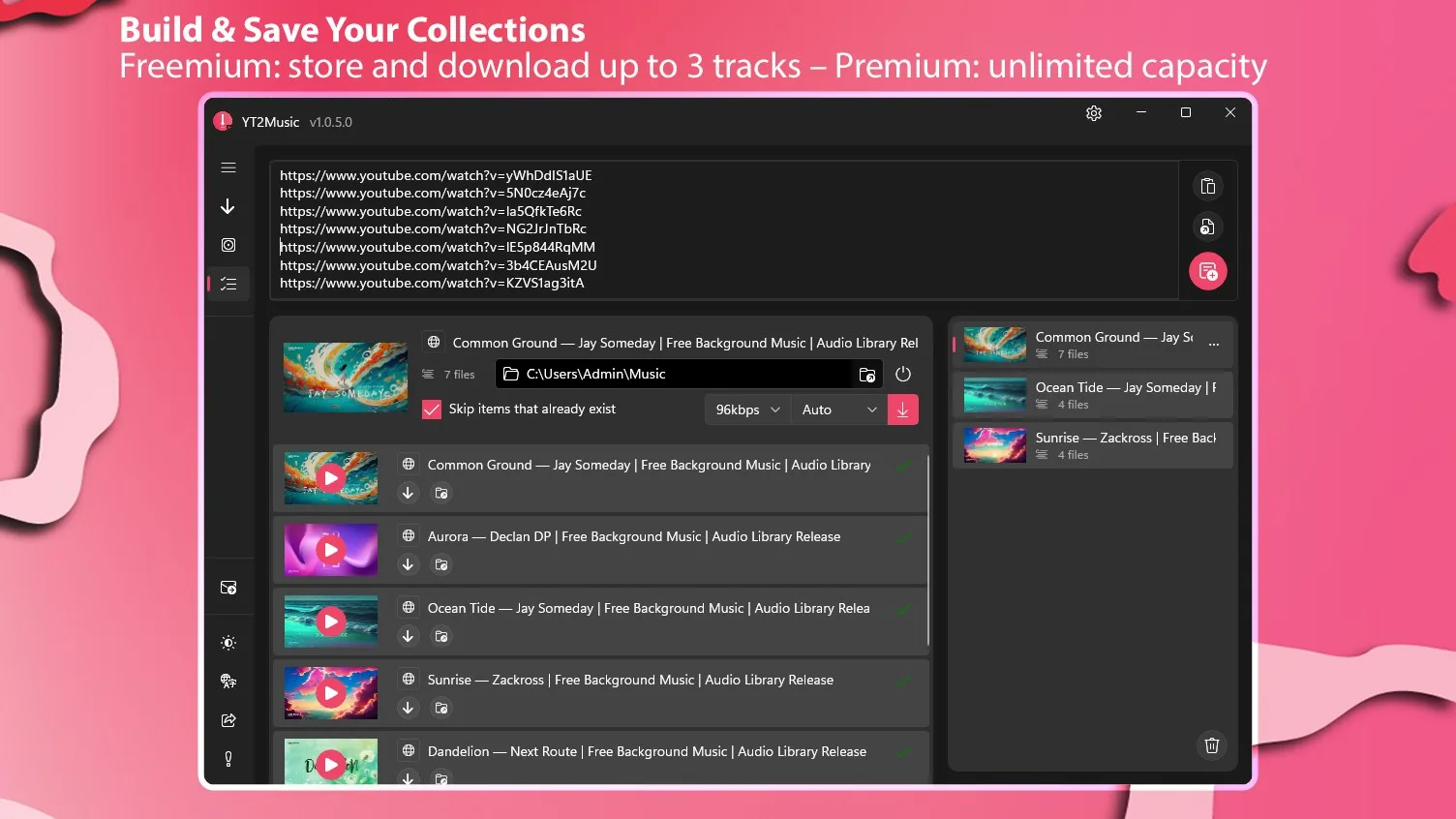Click the Sunrise collection thumbnail in right panel
1456x819 pixels.
[x=995, y=445]
